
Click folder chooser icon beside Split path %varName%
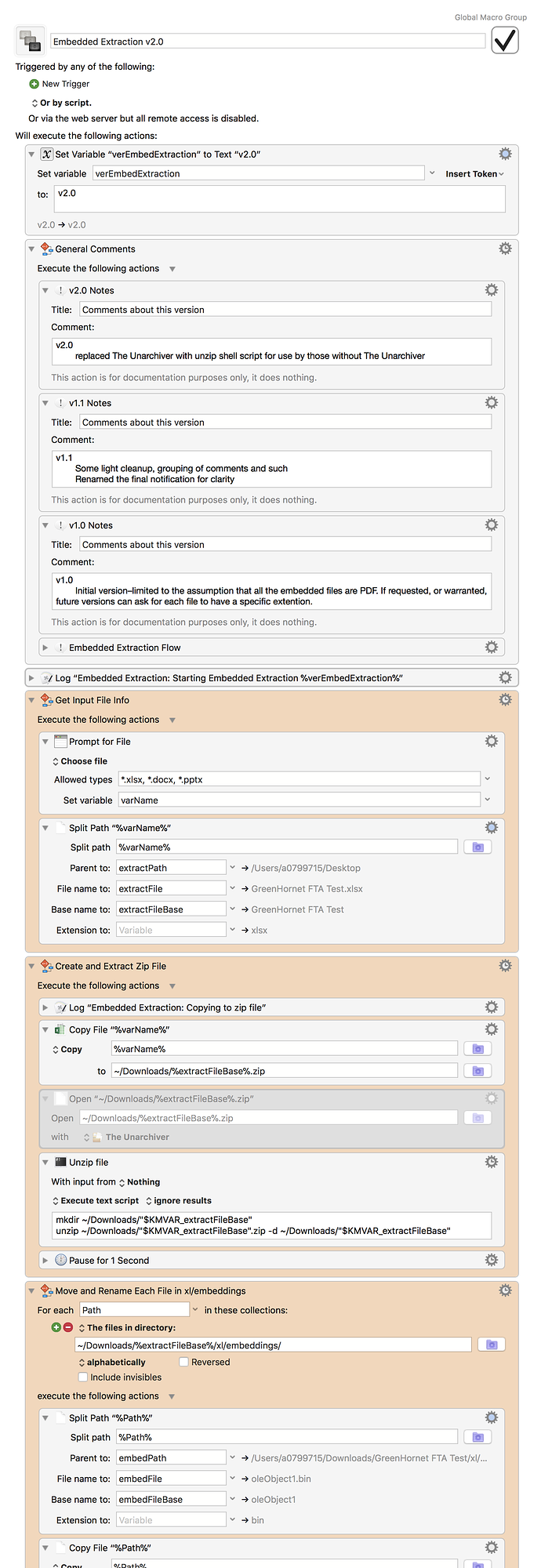click(x=477, y=847)
